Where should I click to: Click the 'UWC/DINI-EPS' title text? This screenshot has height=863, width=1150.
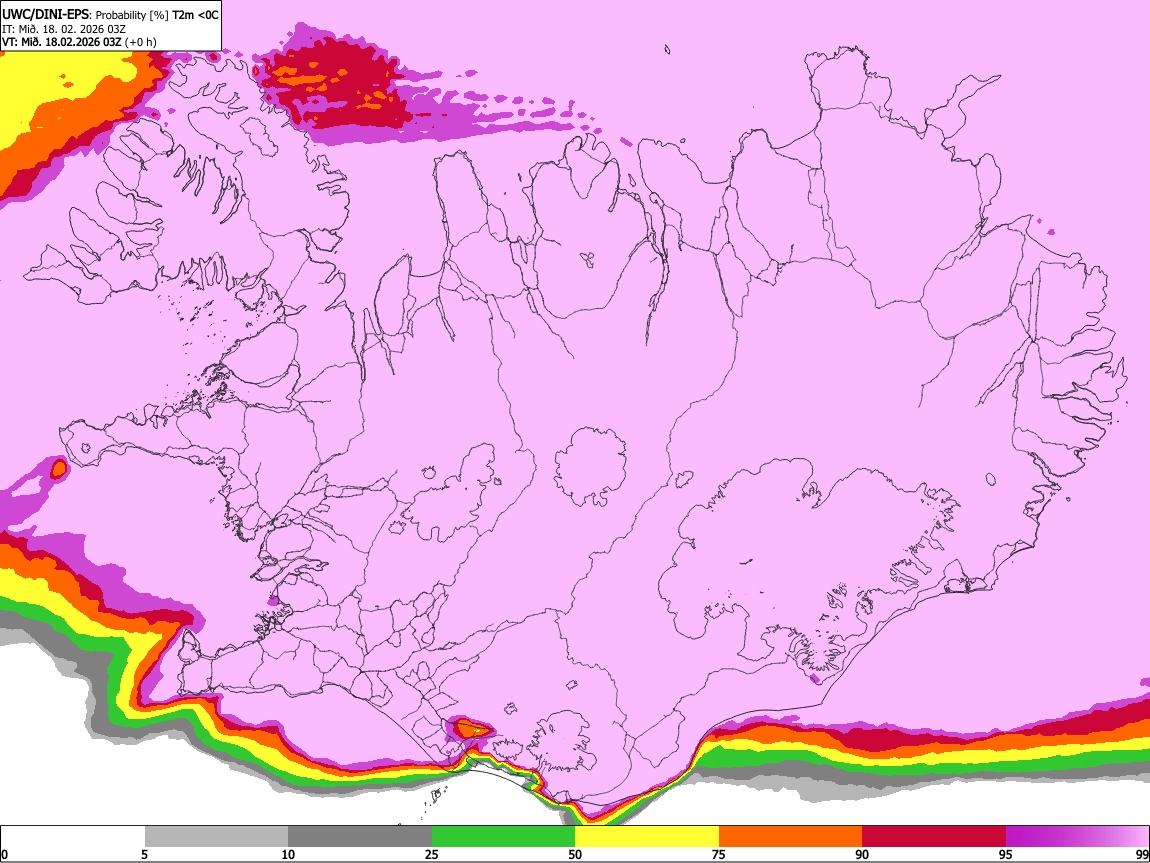[x=47, y=15]
